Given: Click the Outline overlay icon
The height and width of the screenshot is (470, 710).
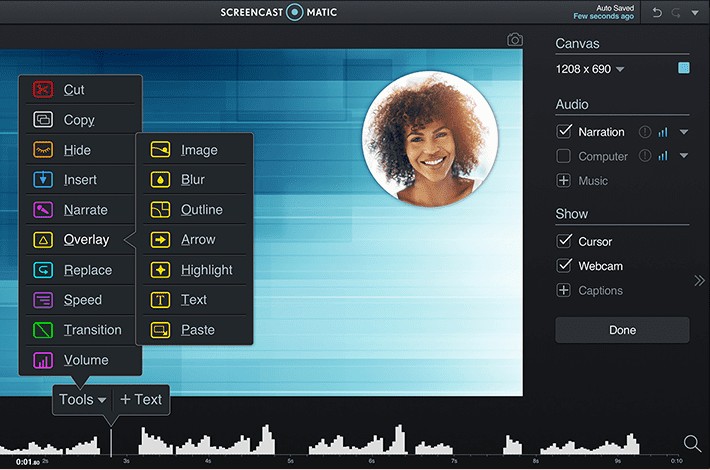Looking at the screenshot, I should pos(160,210).
